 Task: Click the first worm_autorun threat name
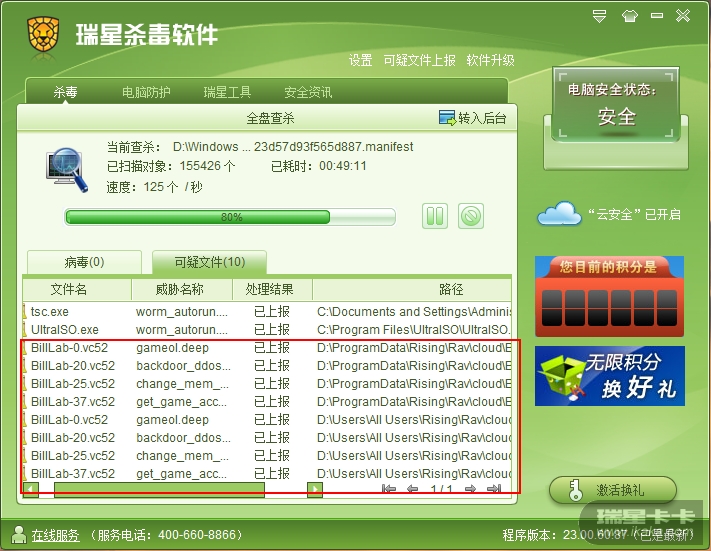181,312
